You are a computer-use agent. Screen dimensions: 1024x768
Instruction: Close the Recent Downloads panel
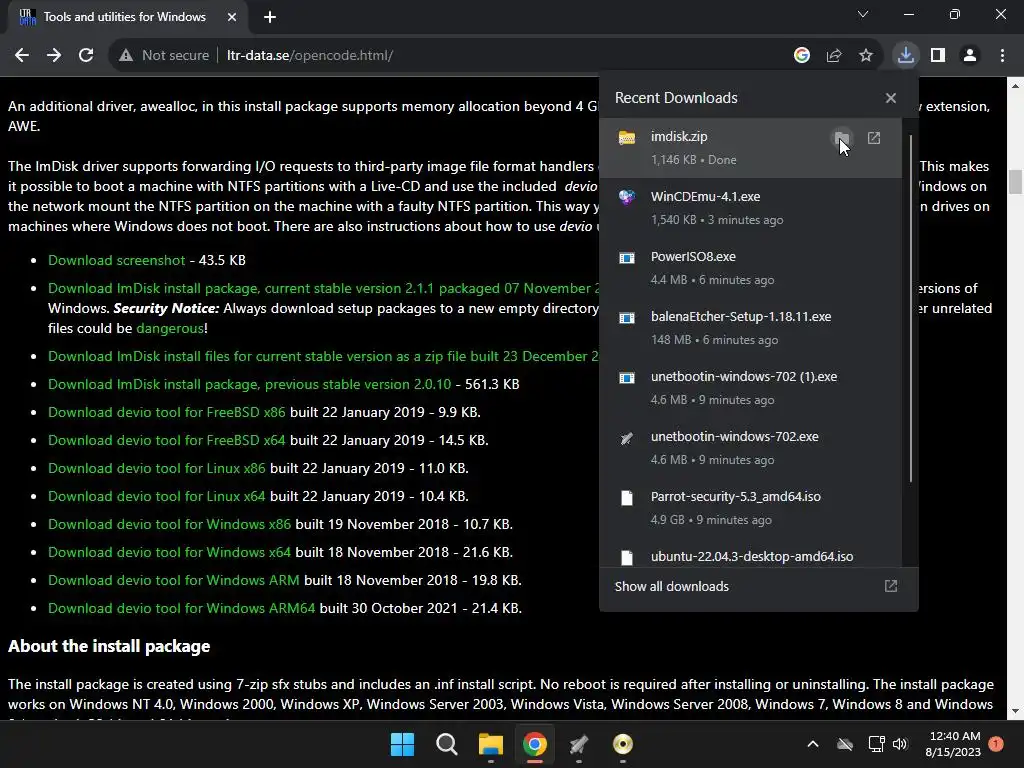891,98
